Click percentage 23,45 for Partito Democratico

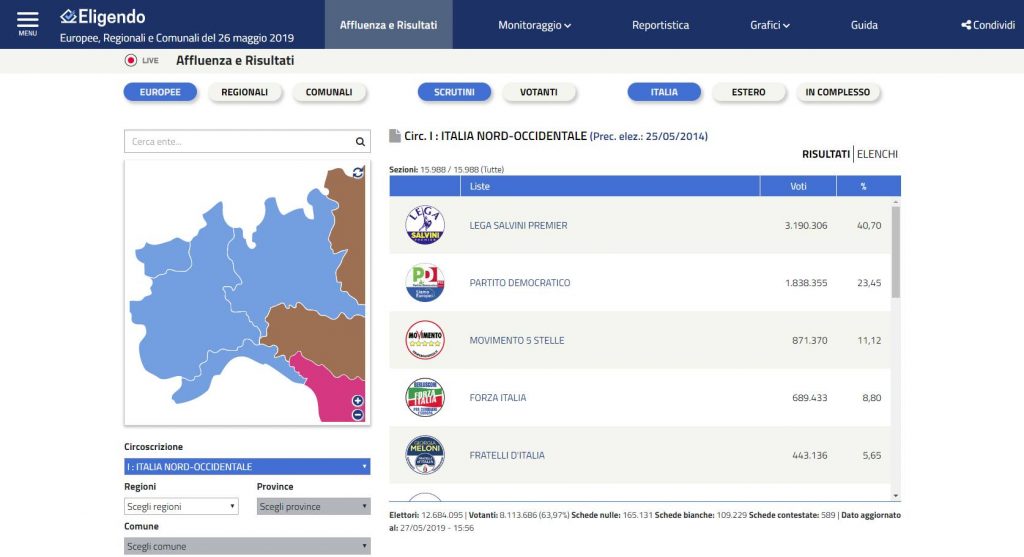click(x=869, y=283)
